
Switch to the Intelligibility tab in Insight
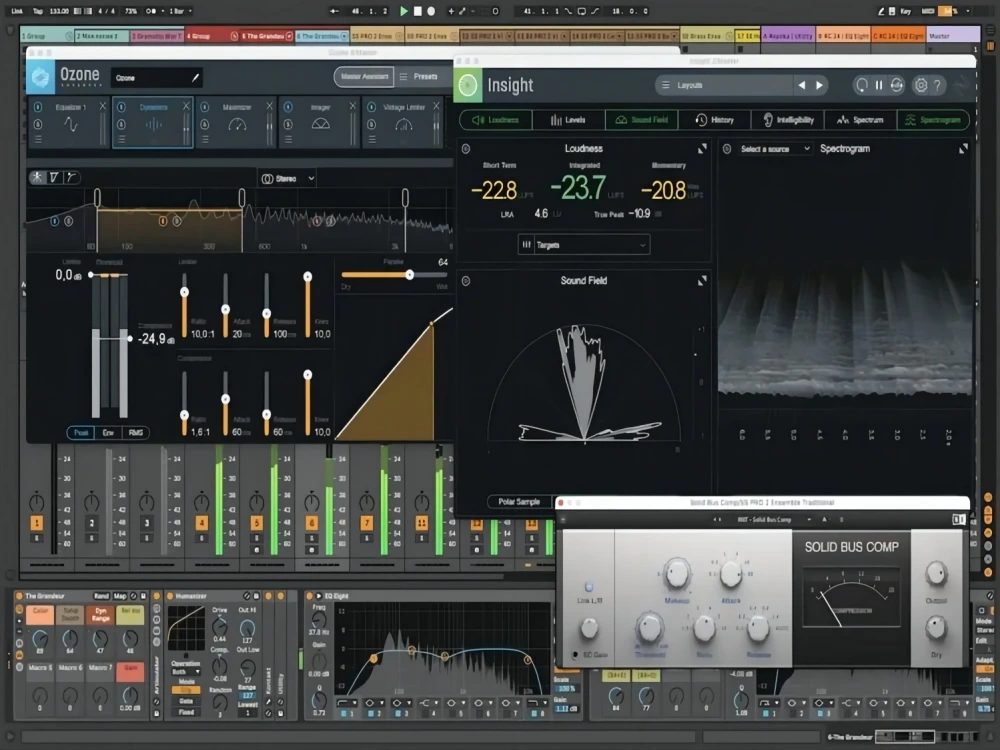click(788, 120)
